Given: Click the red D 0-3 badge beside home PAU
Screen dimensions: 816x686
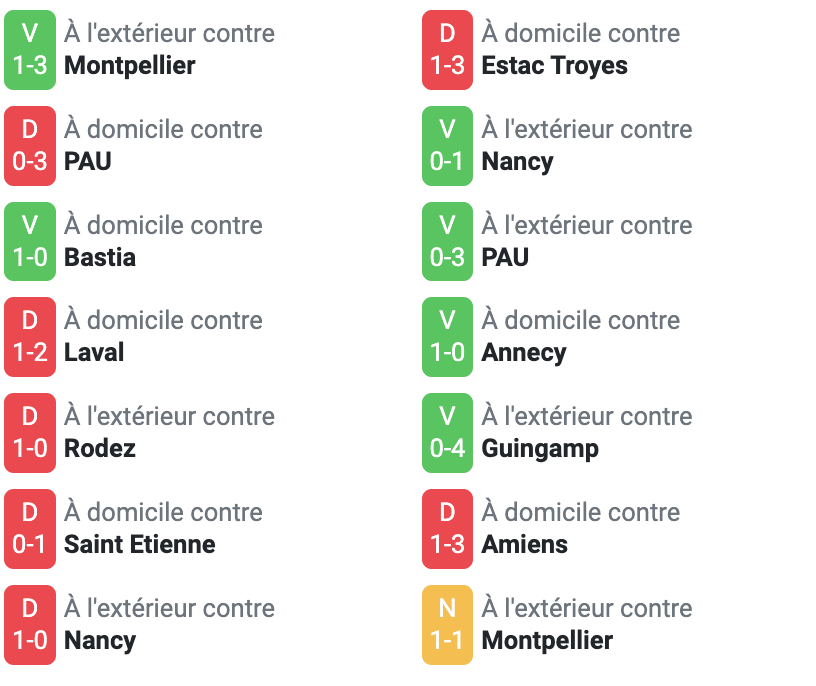Looking at the screenshot, I should 30,146.
